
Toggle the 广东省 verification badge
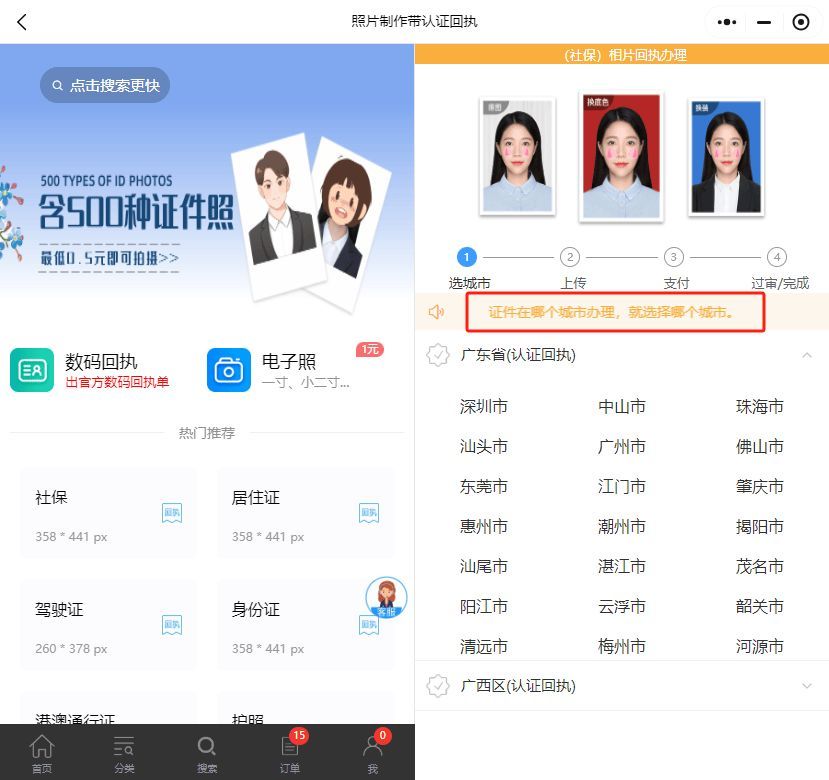point(437,355)
